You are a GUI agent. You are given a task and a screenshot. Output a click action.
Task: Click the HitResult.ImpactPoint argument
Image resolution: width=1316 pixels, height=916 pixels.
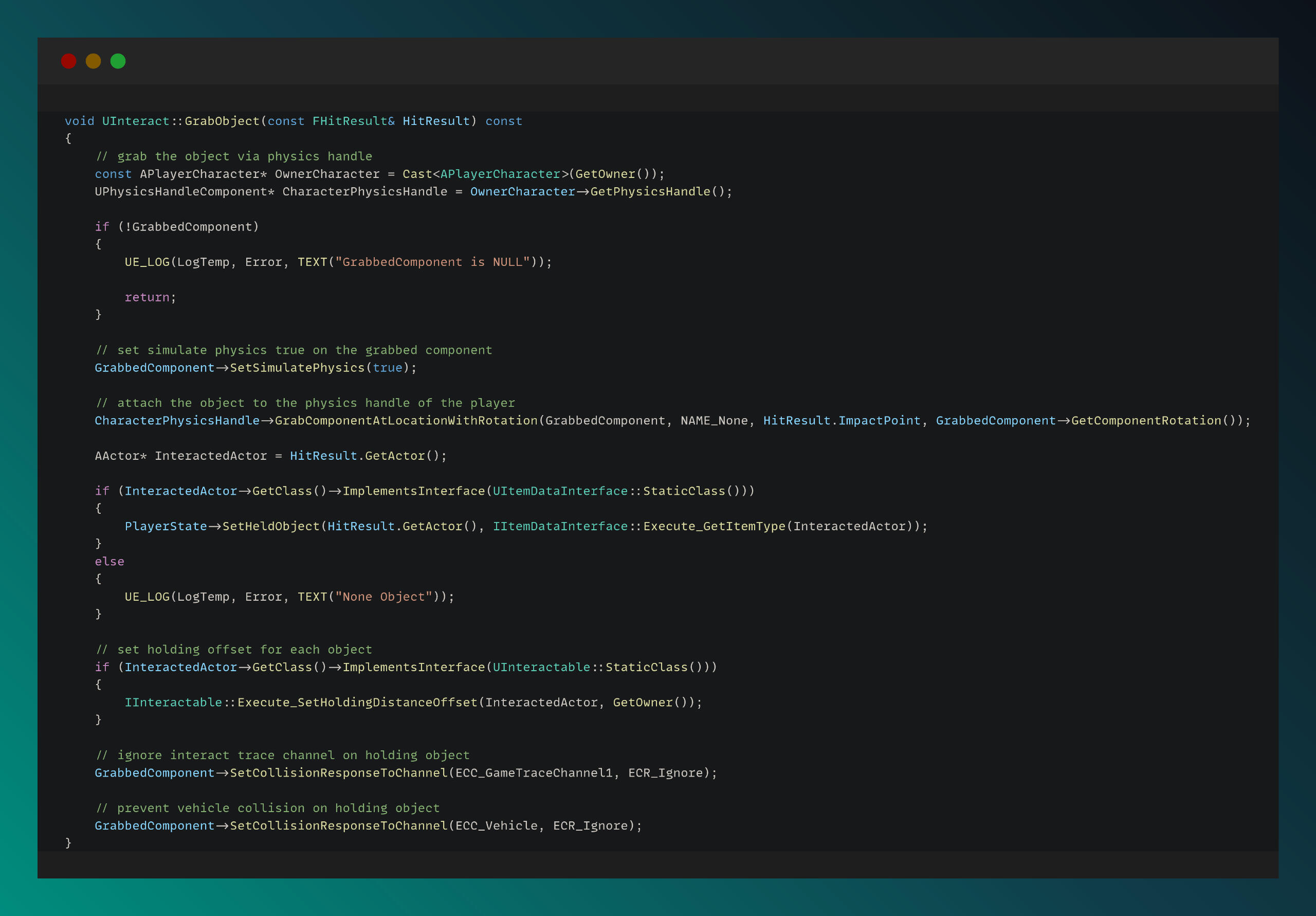[x=842, y=420]
